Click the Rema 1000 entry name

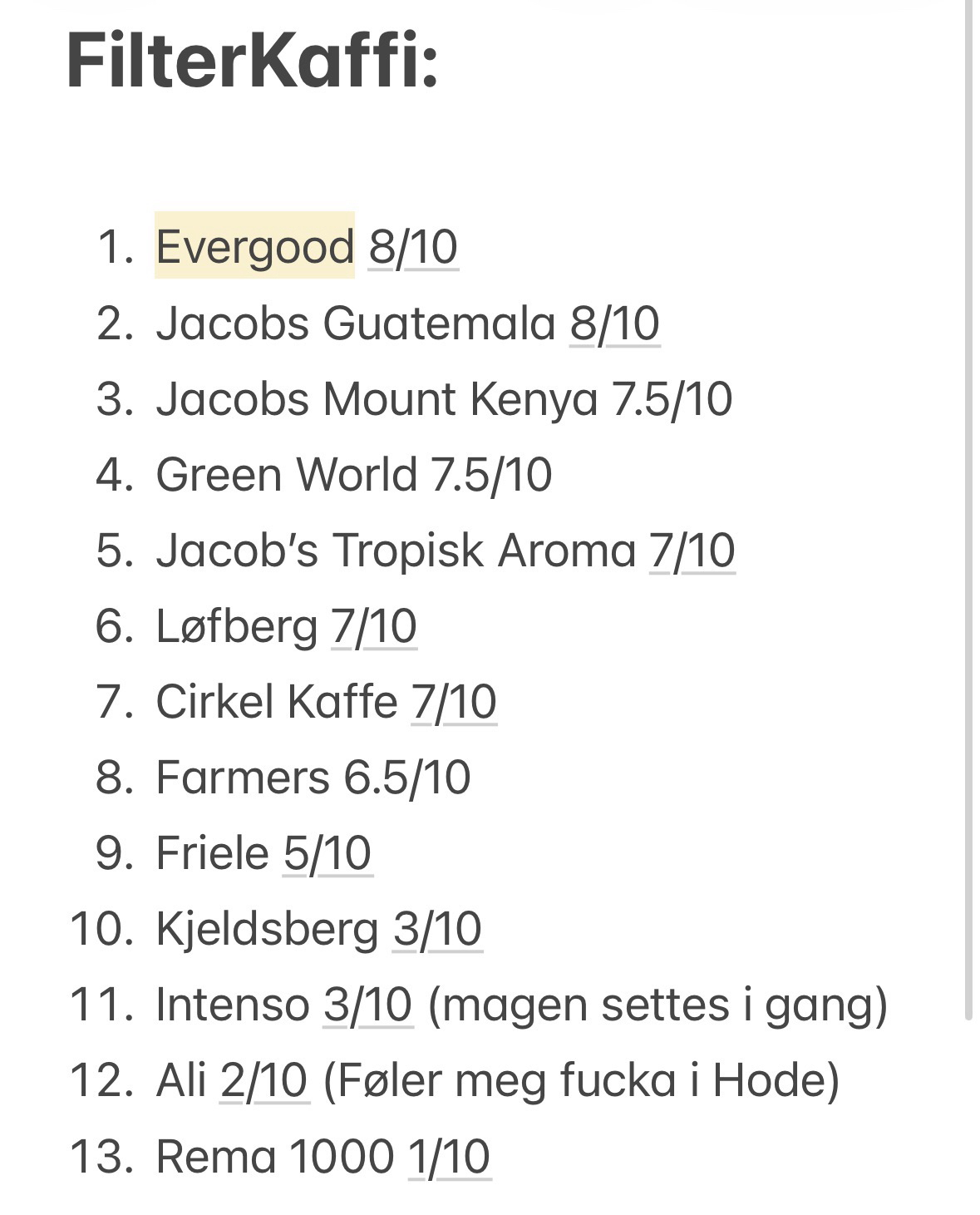[x=274, y=1156]
